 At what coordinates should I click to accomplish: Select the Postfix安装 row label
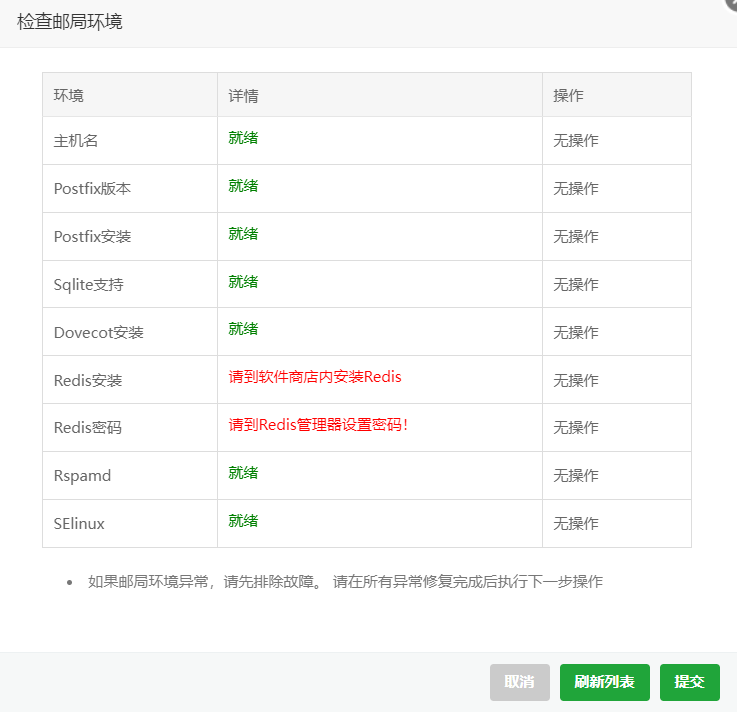click(92, 236)
